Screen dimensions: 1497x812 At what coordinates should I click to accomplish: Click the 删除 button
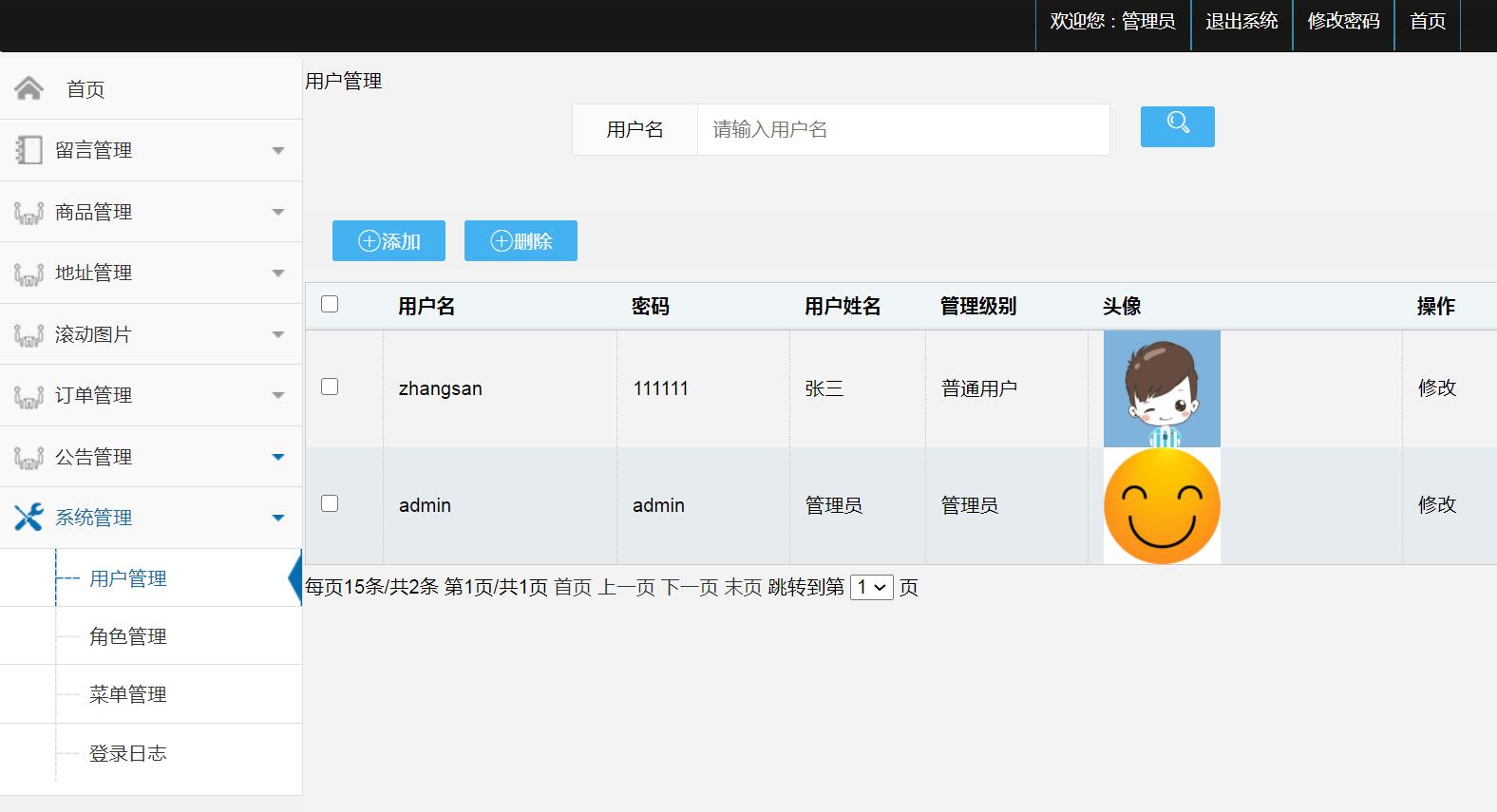click(x=521, y=241)
